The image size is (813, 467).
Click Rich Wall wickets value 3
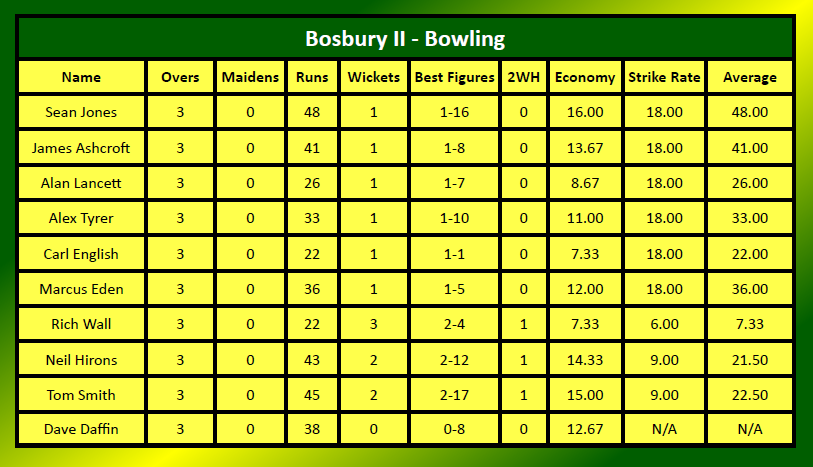pyautogui.click(x=374, y=324)
